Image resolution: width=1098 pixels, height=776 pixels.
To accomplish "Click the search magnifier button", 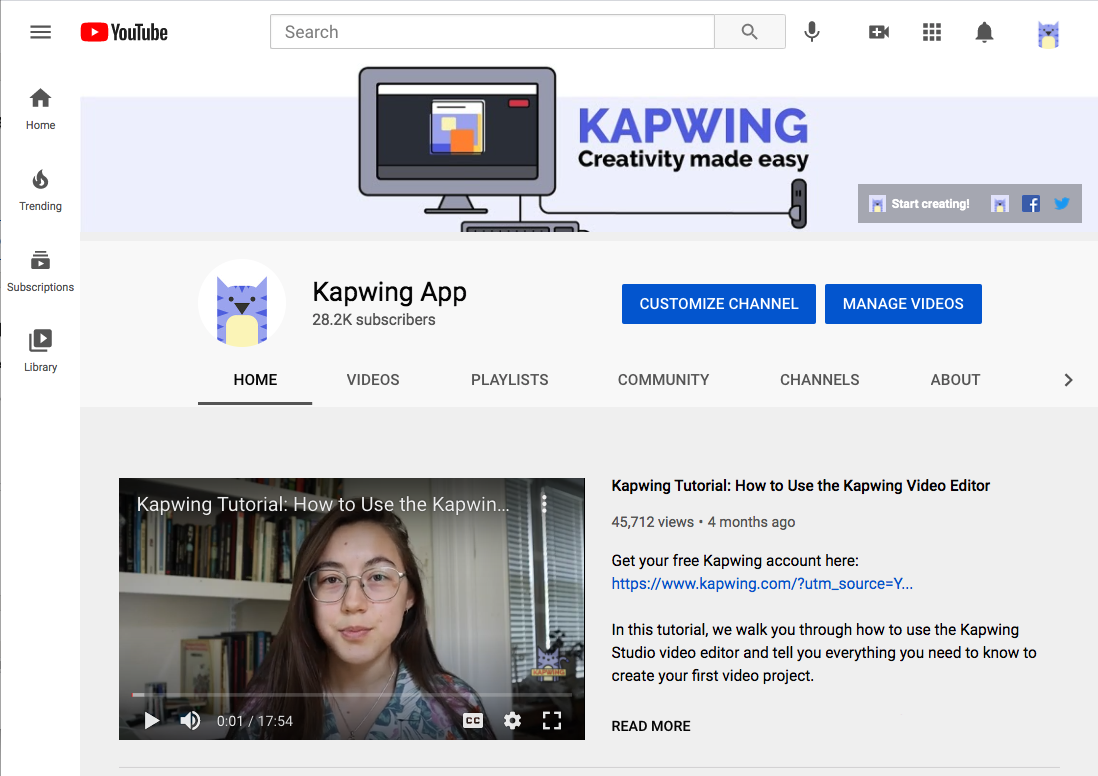I will [x=749, y=32].
